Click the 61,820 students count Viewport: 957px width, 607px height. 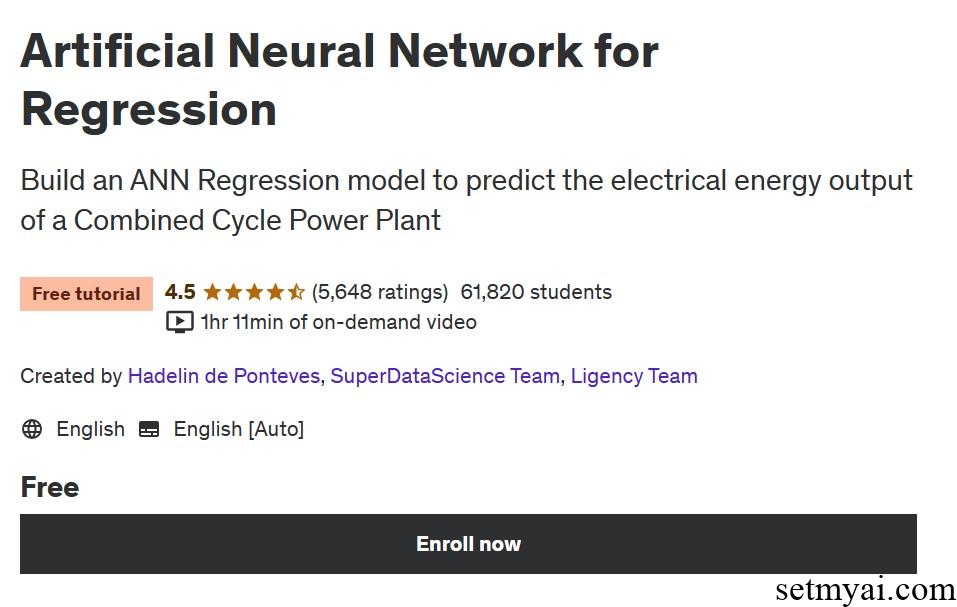[536, 292]
